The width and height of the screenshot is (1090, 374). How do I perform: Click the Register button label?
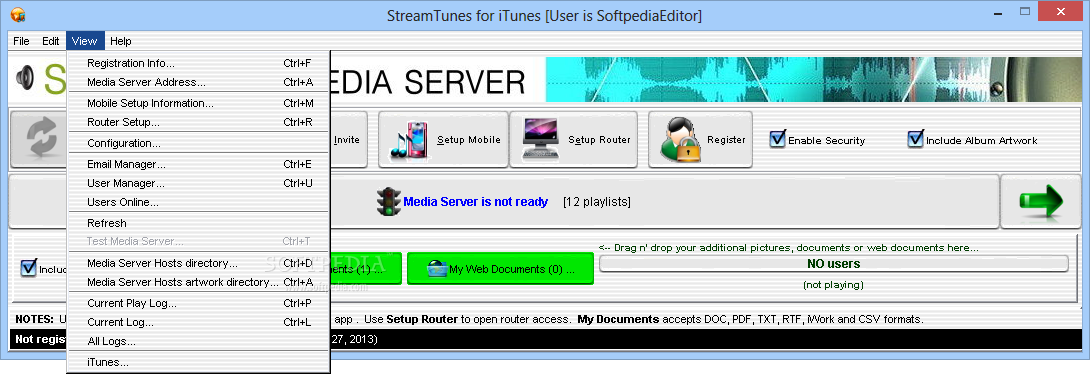pyautogui.click(x=726, y=140)
